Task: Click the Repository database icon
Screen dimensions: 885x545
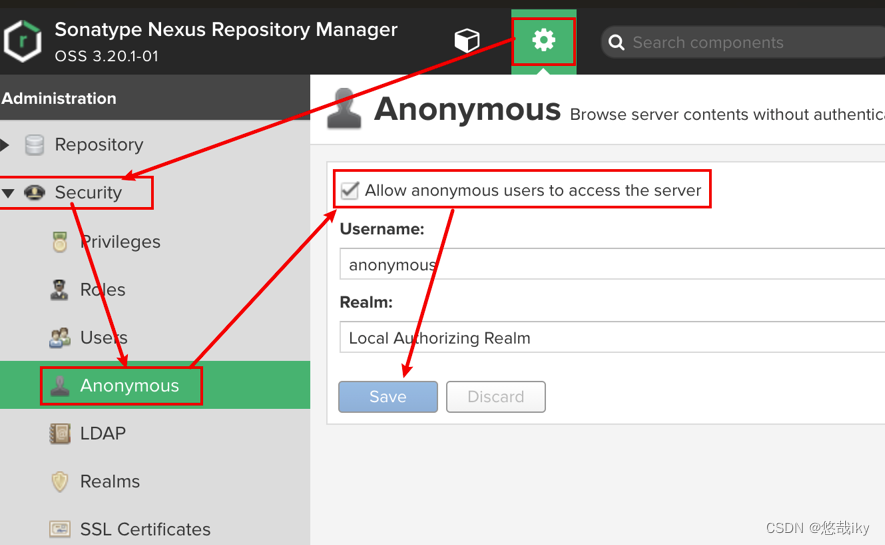Action: click(34, 145)
